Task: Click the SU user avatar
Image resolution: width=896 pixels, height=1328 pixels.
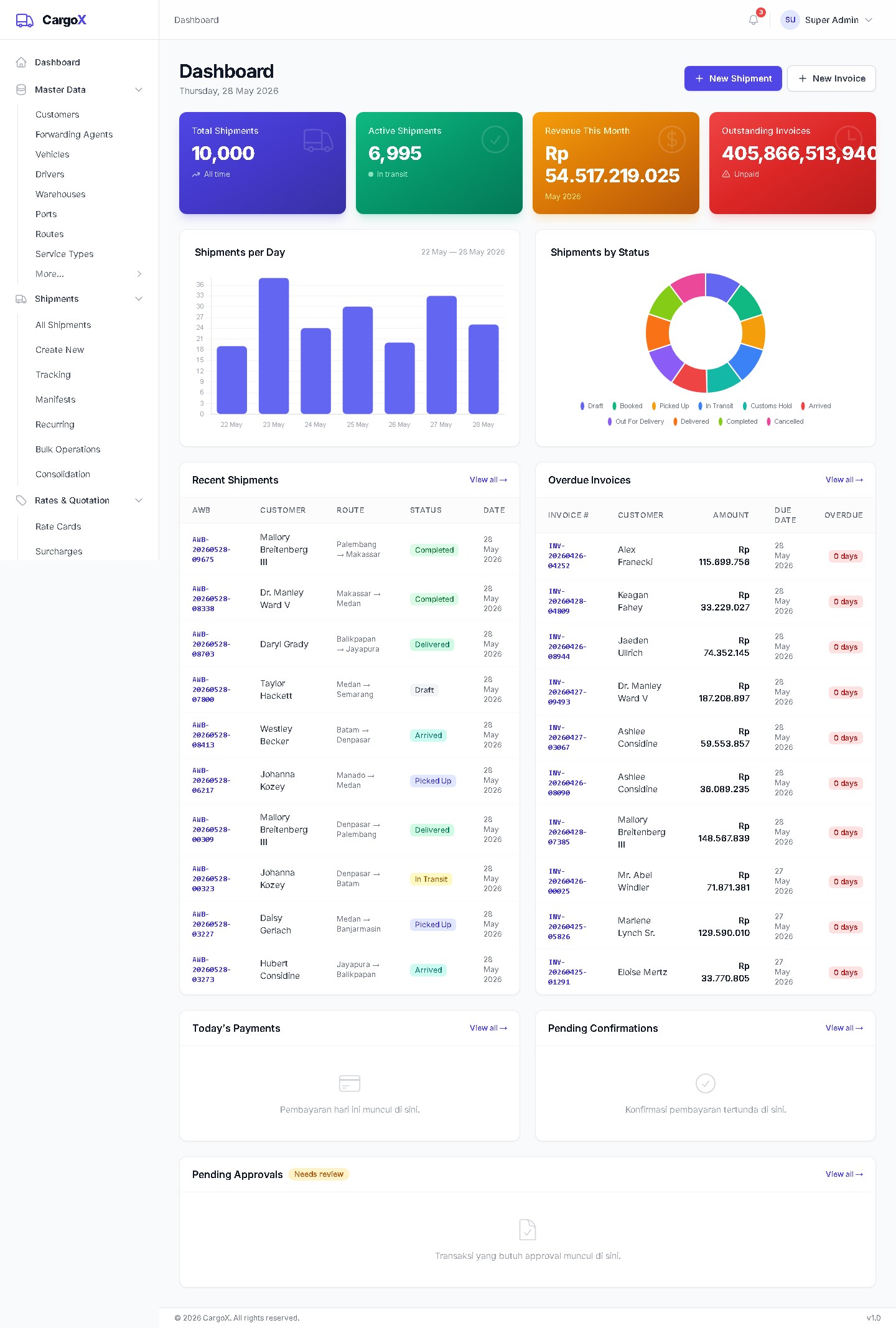Action: click(790, 20)
